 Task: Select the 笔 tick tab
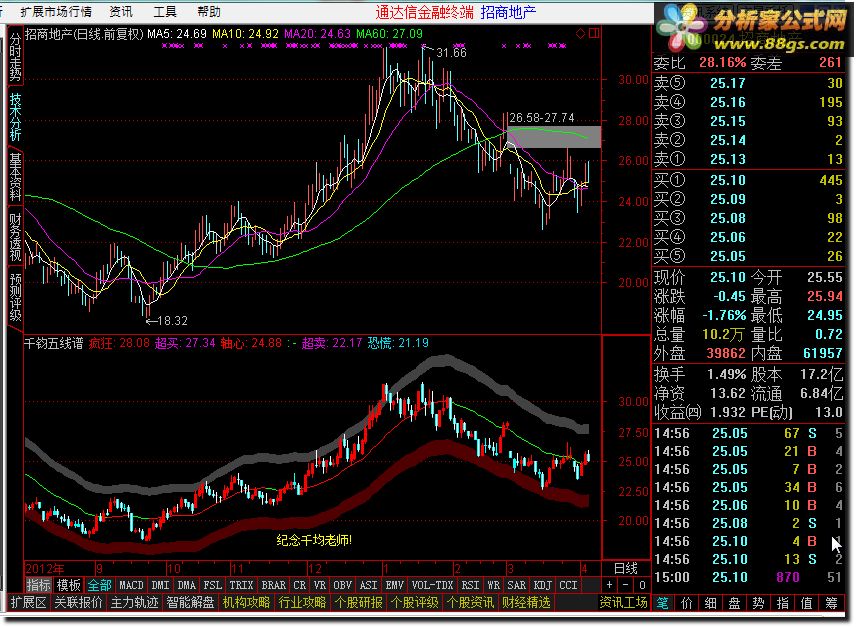click(662, 603)
